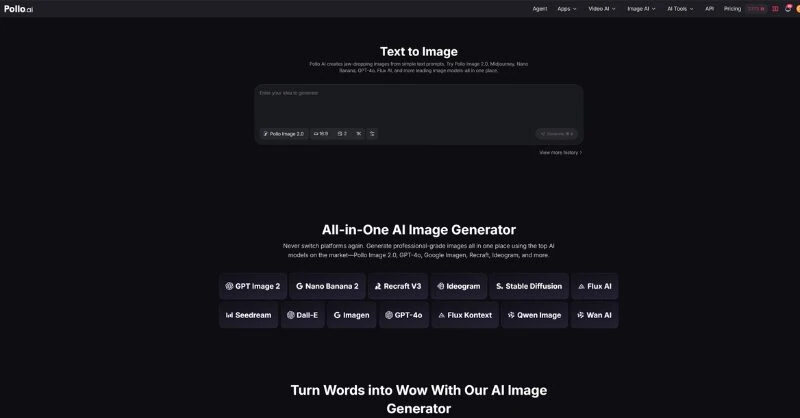This screenshot has width=800, height=418.
Task: Click the 'All-in-One AI Image Generator' heading
Action: pyautogui.click(x=418, y=230)
